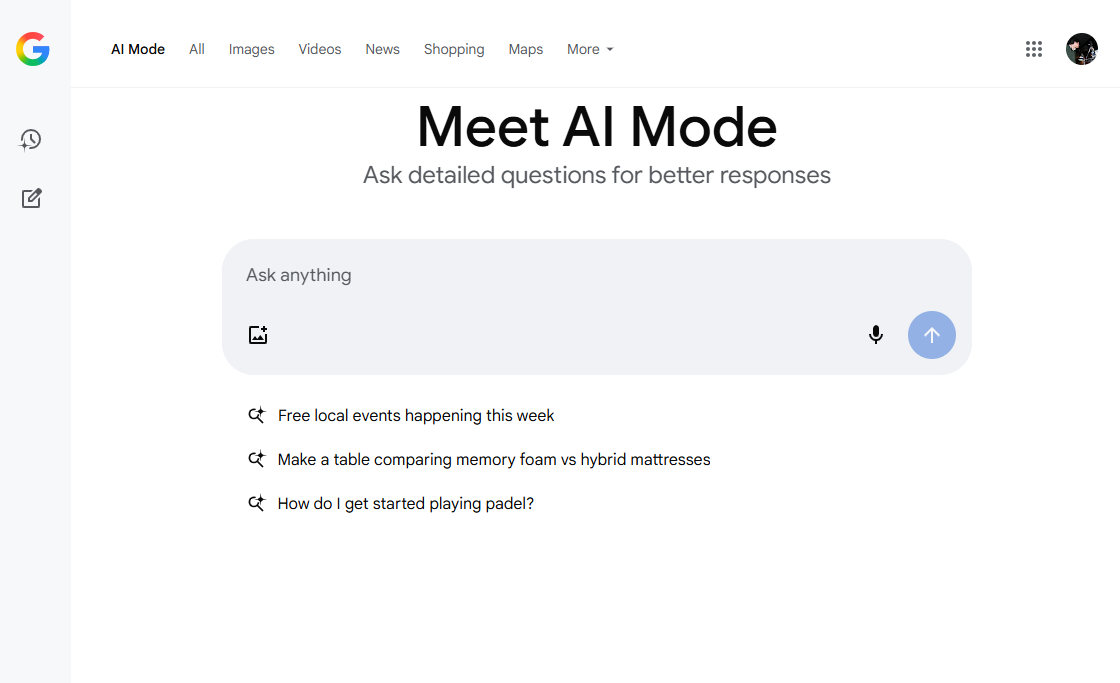Click the Google logo icon
This screenshot has height=683, width=1120.
pos(33,49)
